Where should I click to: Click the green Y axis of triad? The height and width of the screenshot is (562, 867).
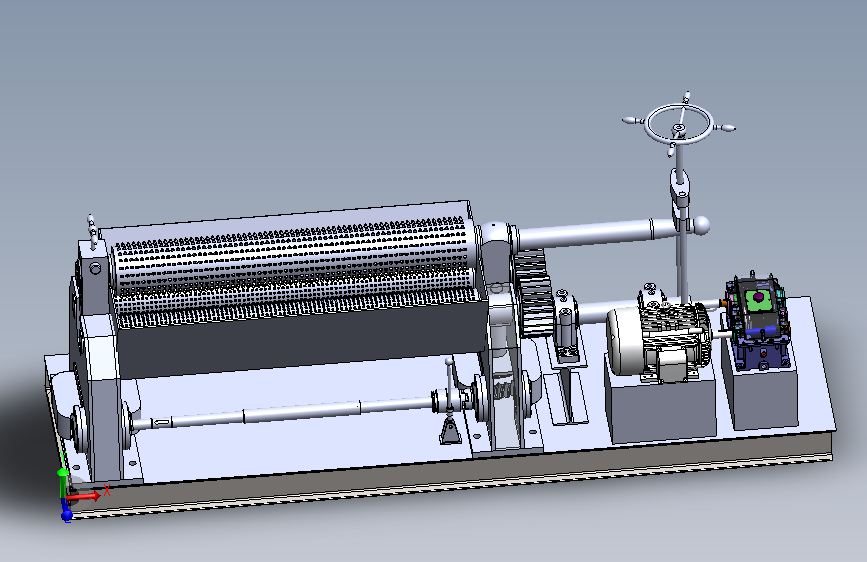click(62, 482)
